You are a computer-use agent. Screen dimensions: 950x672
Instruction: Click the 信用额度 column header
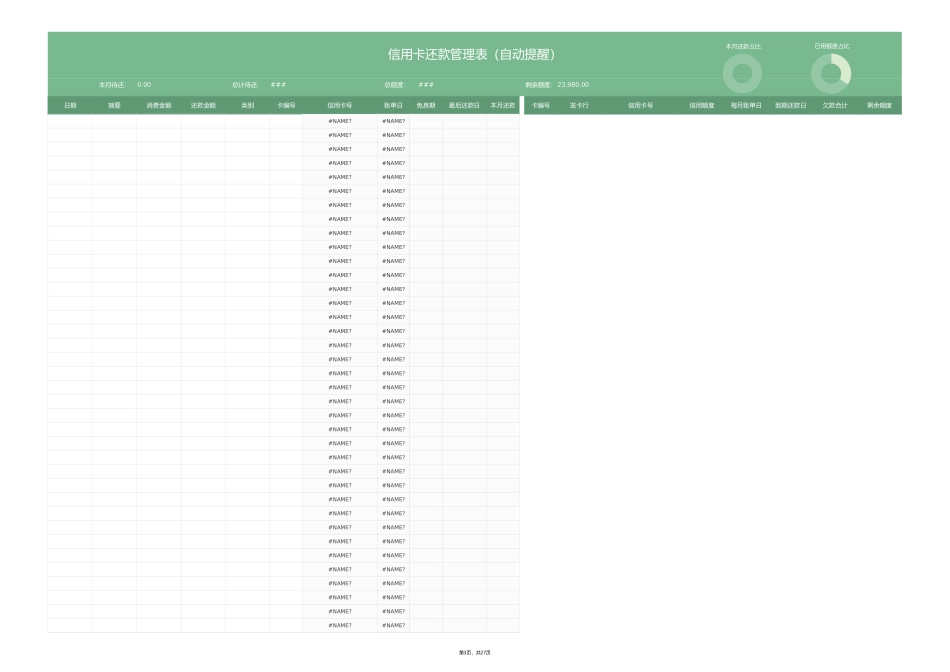point(702,105)
